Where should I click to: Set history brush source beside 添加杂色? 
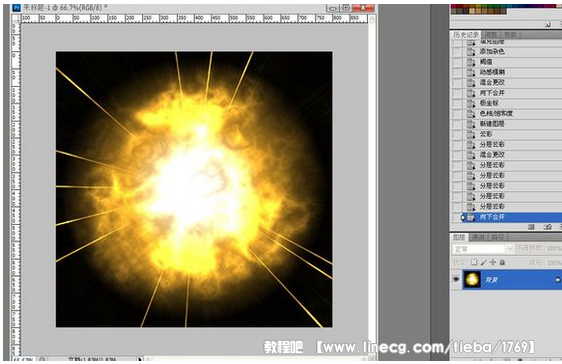[457, 52]
